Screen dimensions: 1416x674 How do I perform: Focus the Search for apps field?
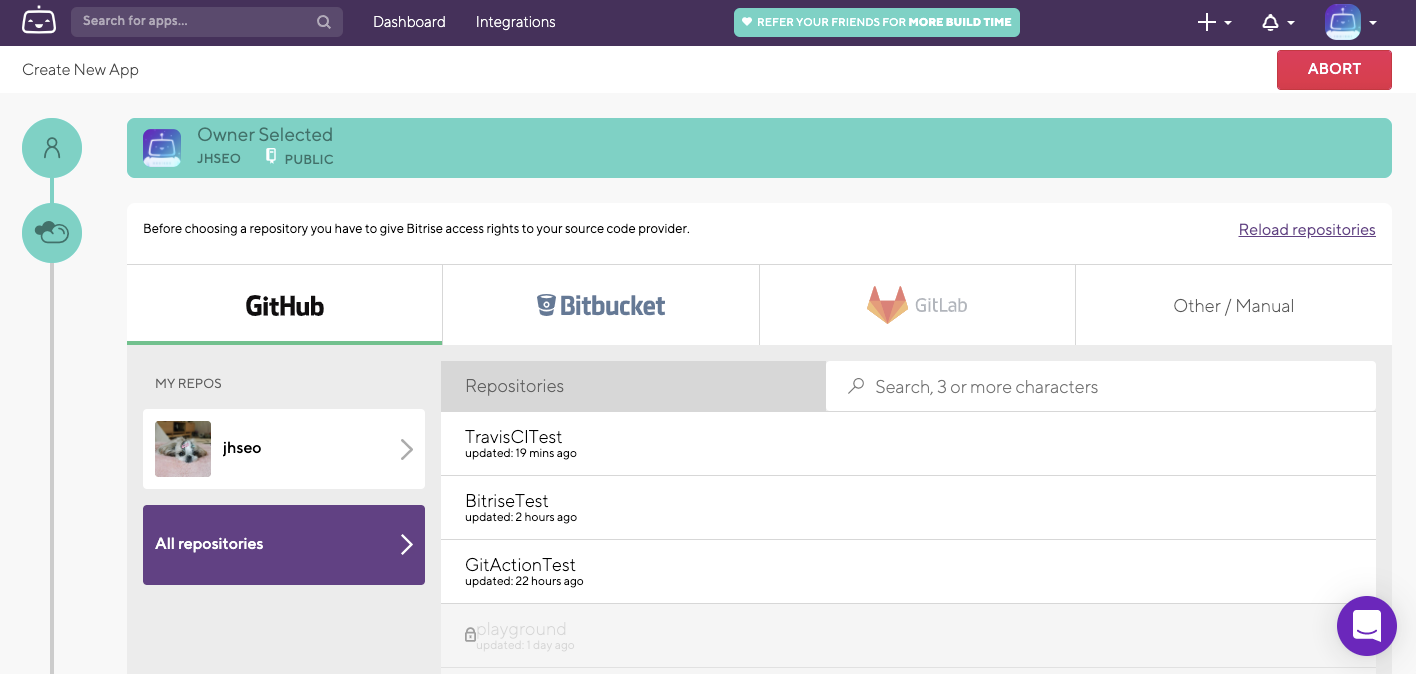207,22
